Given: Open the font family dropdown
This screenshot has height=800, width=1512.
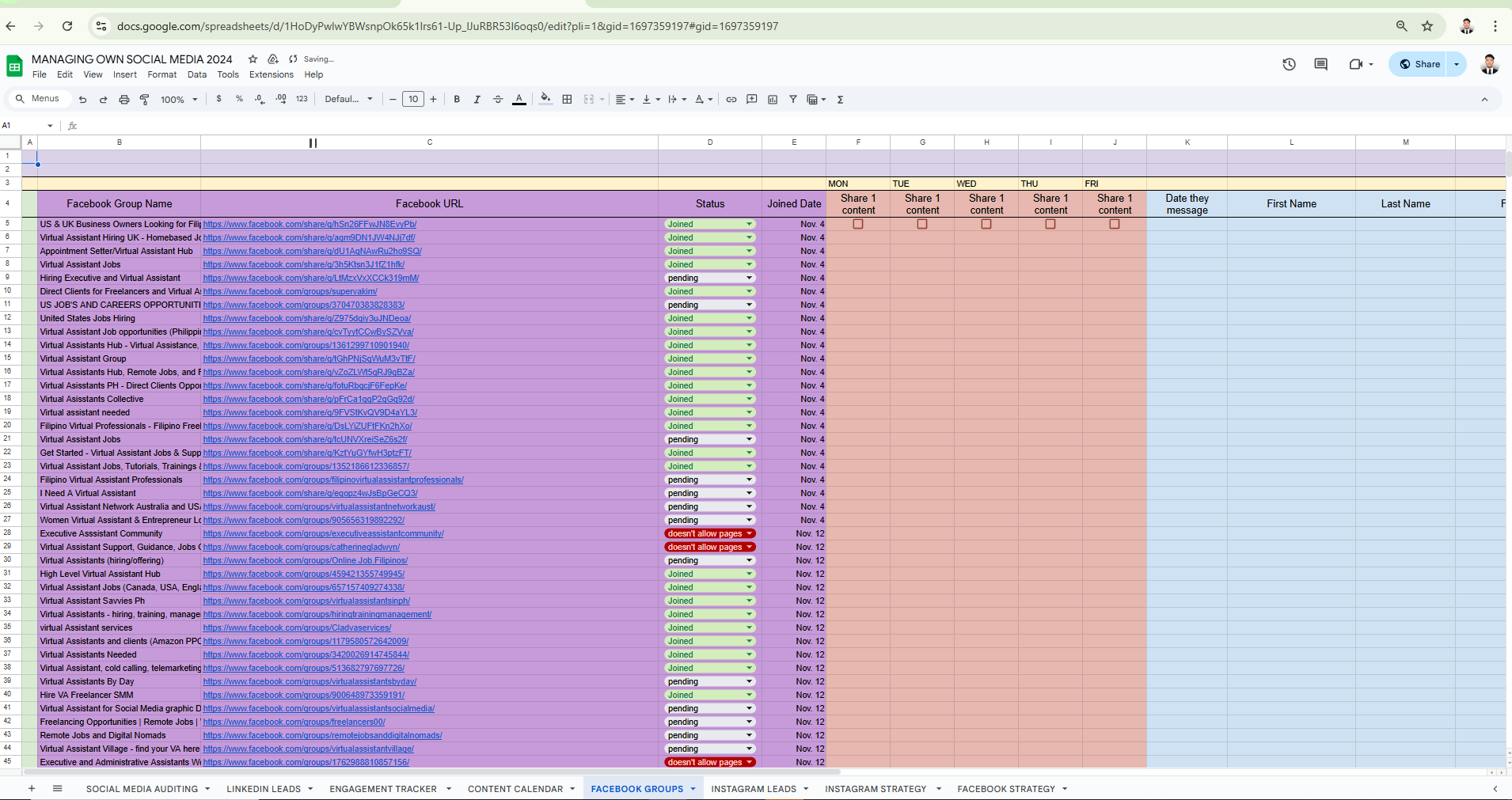Looking at the screenshot, I should click(349, 99).
